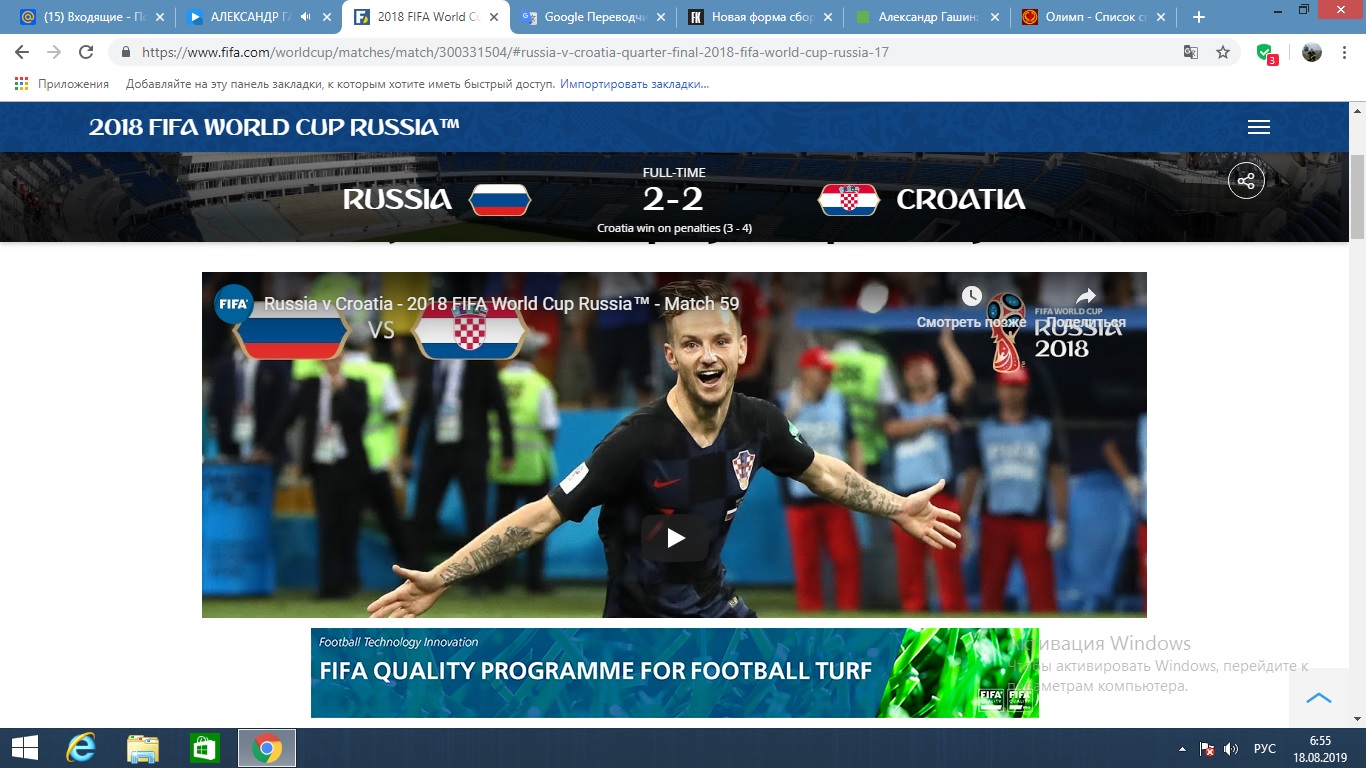This screenshot has width=1366, height=768.
Task: Click the 2018 FIFA World Cup Russia logo title
Action: click(x=274, y=127)
